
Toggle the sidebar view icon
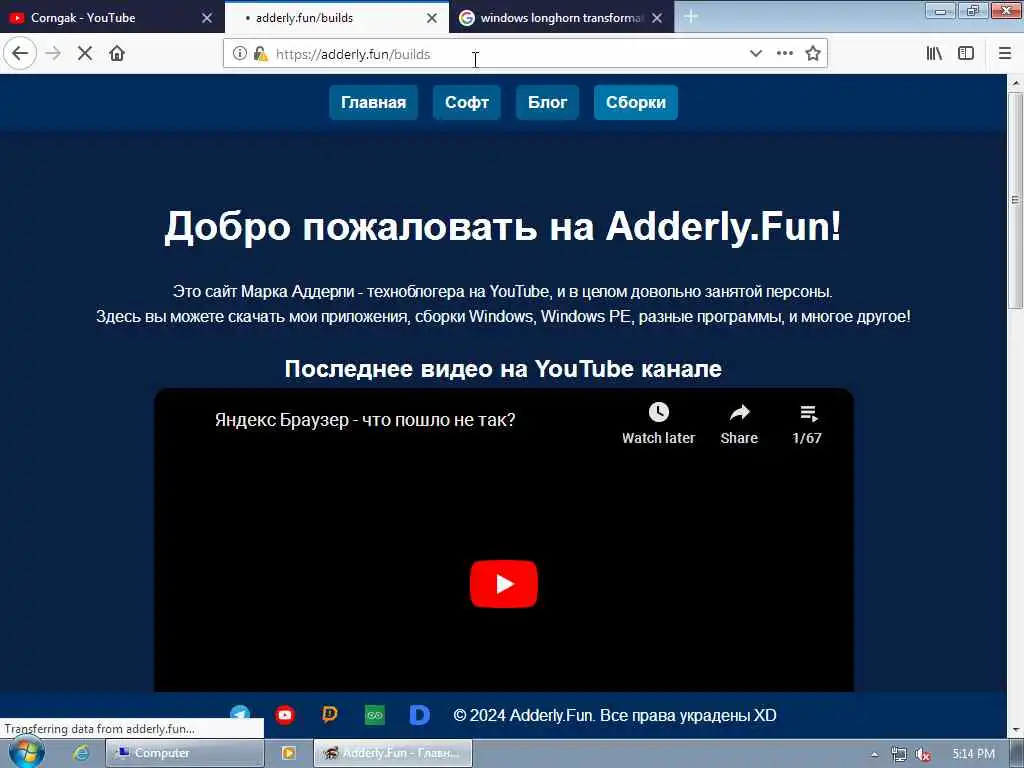966,54
